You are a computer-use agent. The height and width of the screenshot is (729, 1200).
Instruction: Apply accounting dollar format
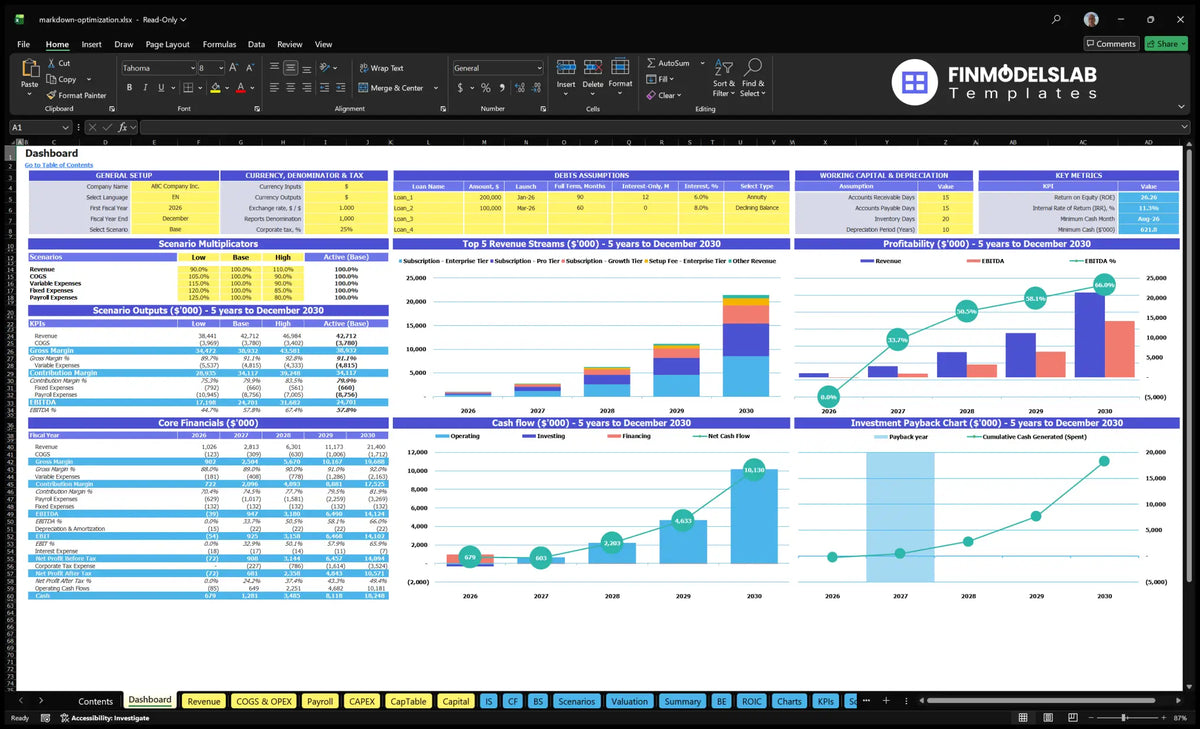pos(461,88)
